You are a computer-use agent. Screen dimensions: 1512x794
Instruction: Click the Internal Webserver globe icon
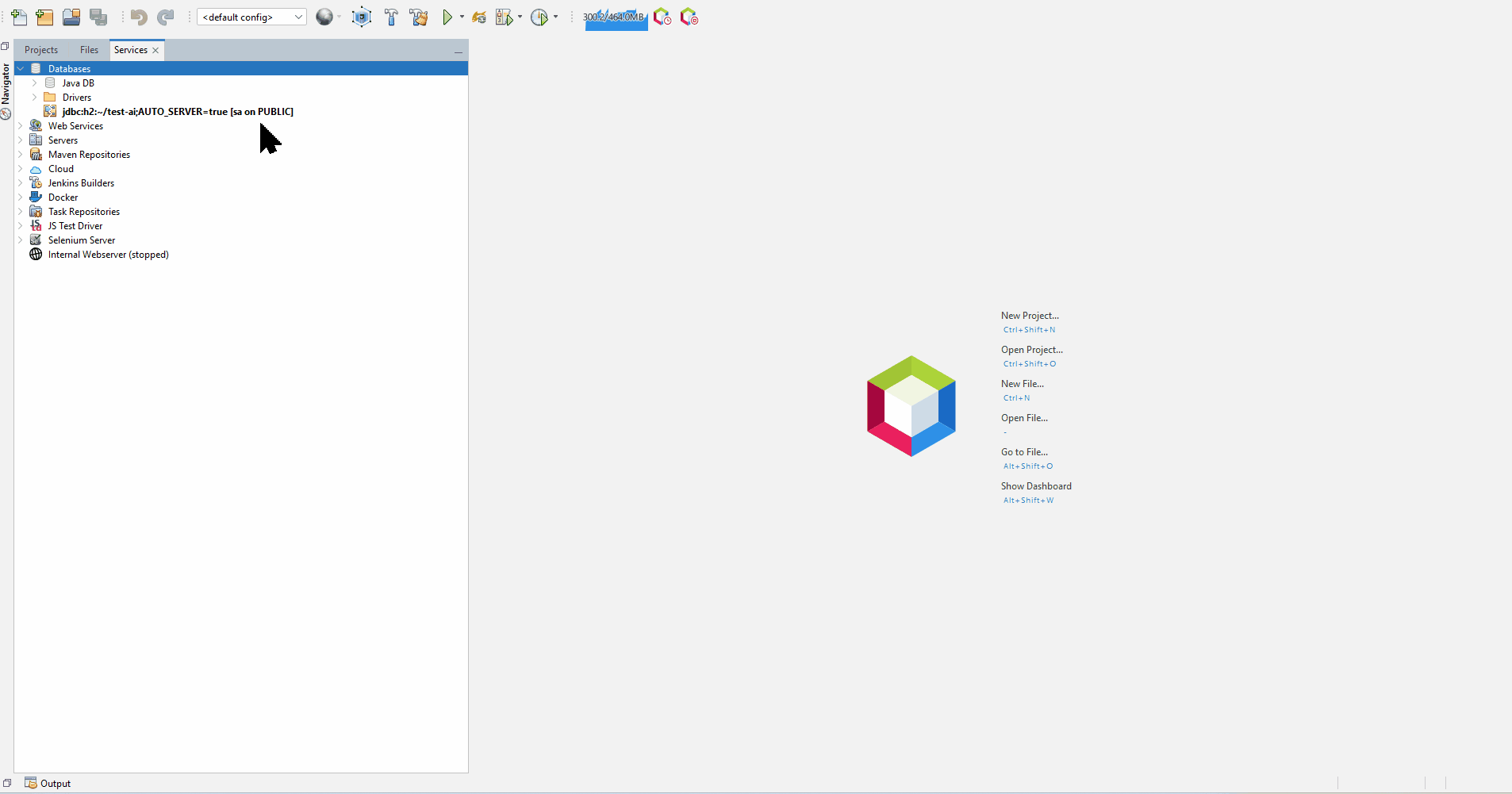point(36,255)
